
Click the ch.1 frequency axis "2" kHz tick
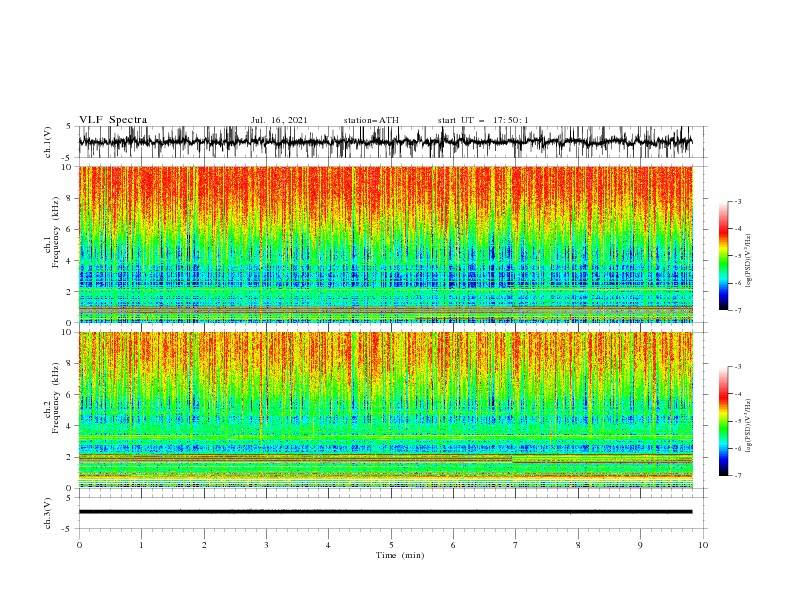(70, 292)
